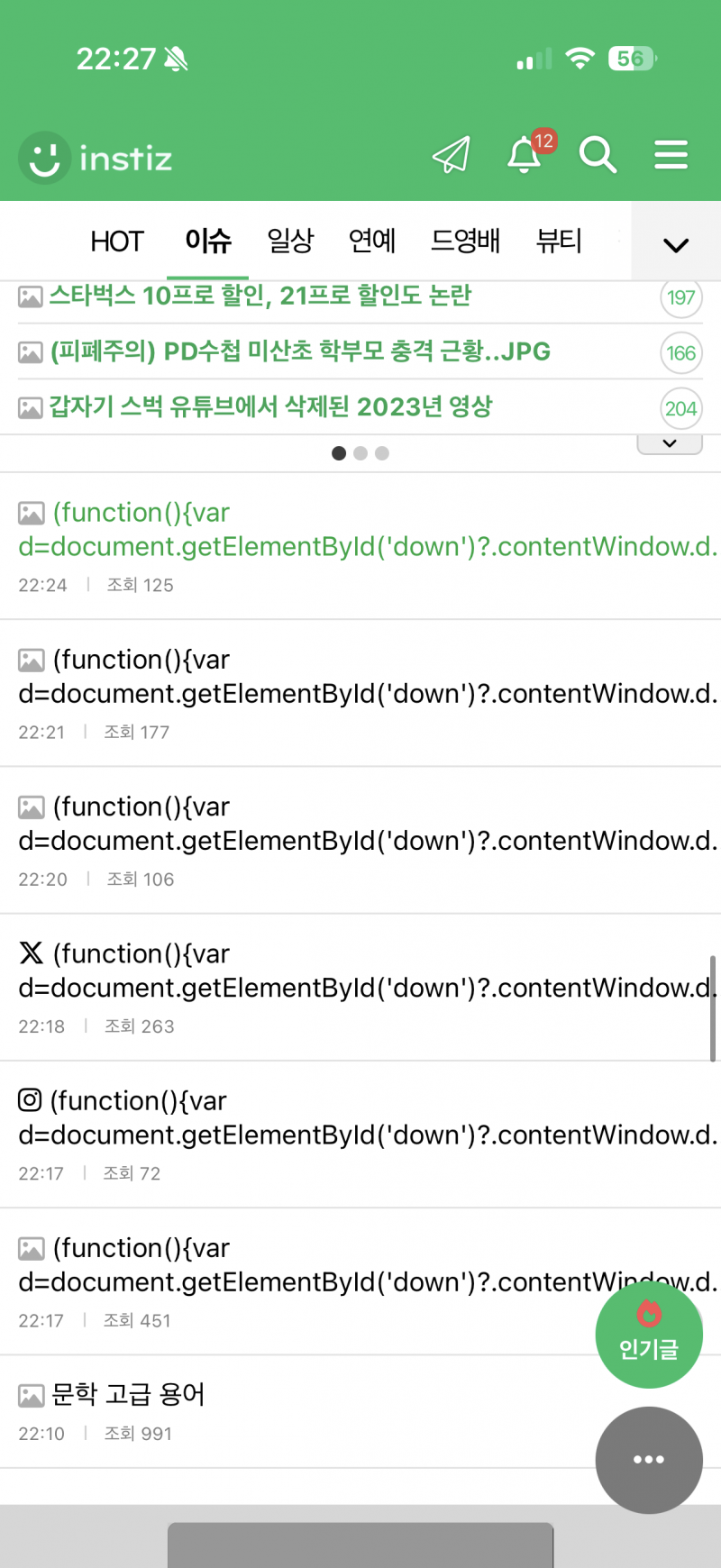The width and height of the screenshot is (721, 1568).
Task: Open comment count 204 bubble
Action: (681, 409)
